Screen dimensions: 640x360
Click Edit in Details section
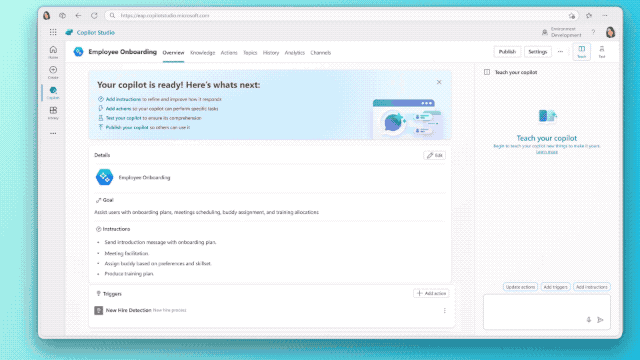point(435,155)
